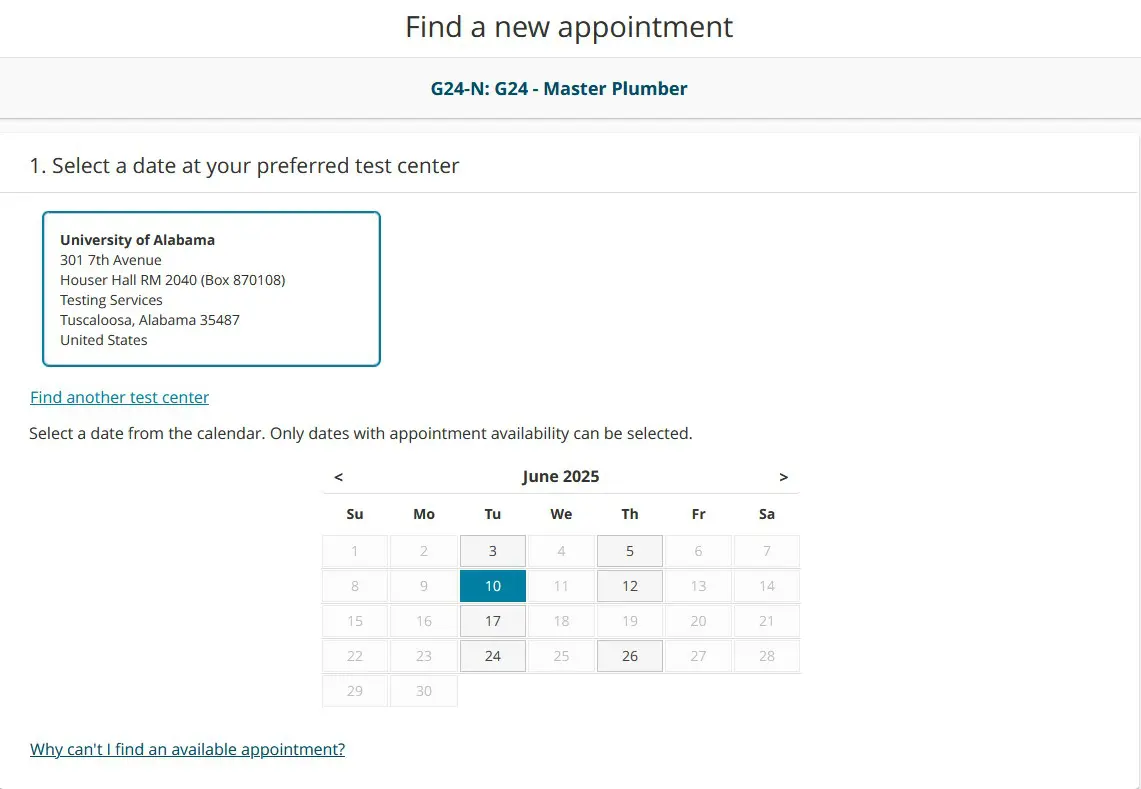Click the Tu column header

(x=492, y=514)
